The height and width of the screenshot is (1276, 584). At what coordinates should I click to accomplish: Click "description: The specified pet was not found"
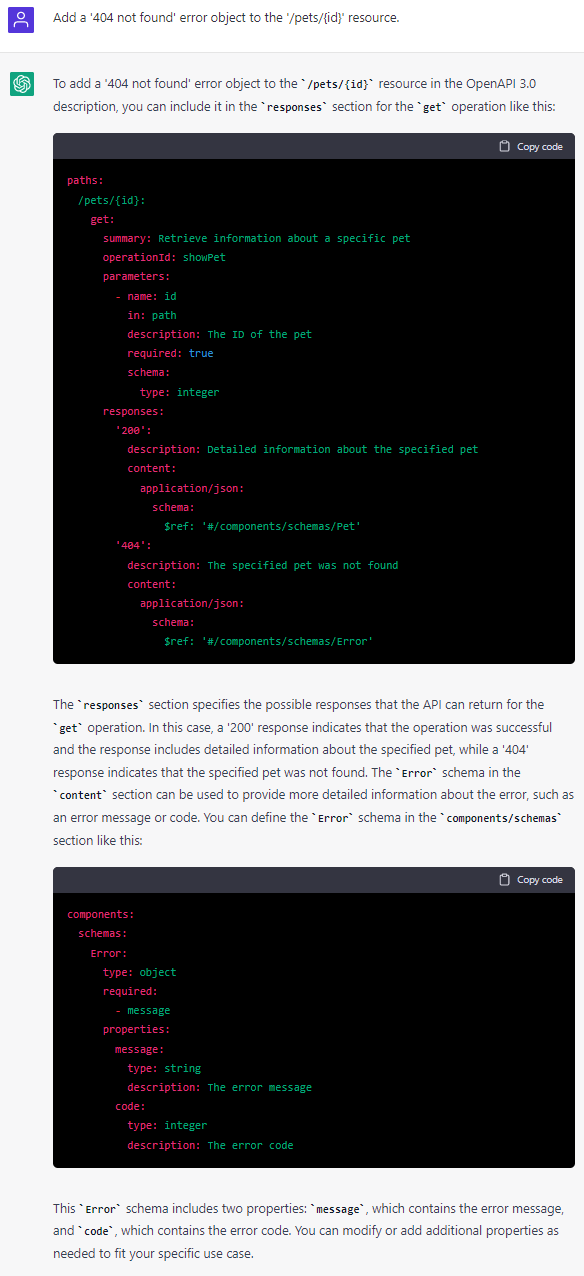tap(263, 565)
